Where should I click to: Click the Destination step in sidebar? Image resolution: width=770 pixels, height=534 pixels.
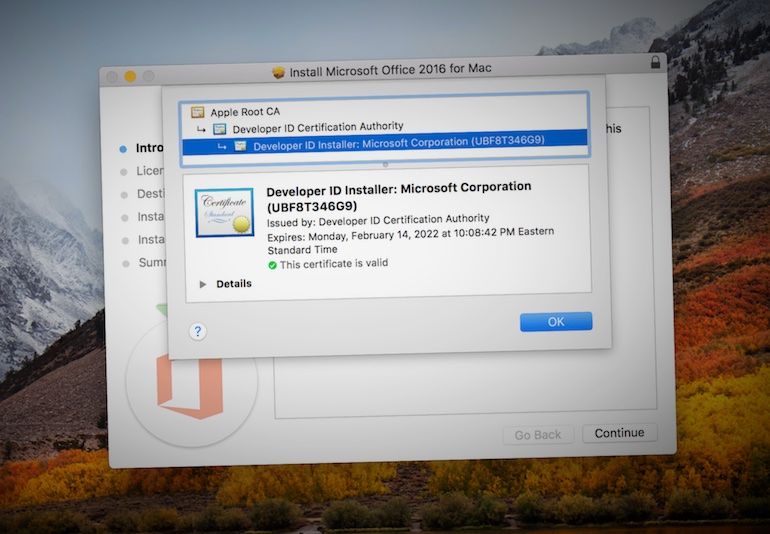point(143,194)
